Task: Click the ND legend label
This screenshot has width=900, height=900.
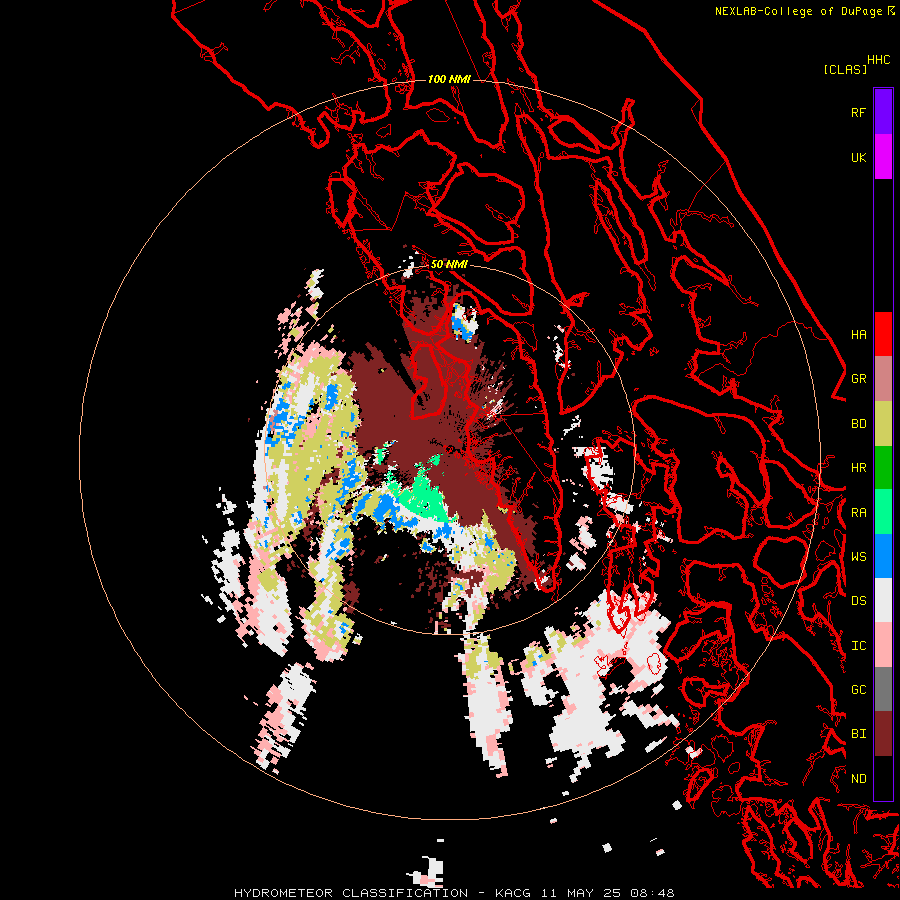Action: (858, 779)
